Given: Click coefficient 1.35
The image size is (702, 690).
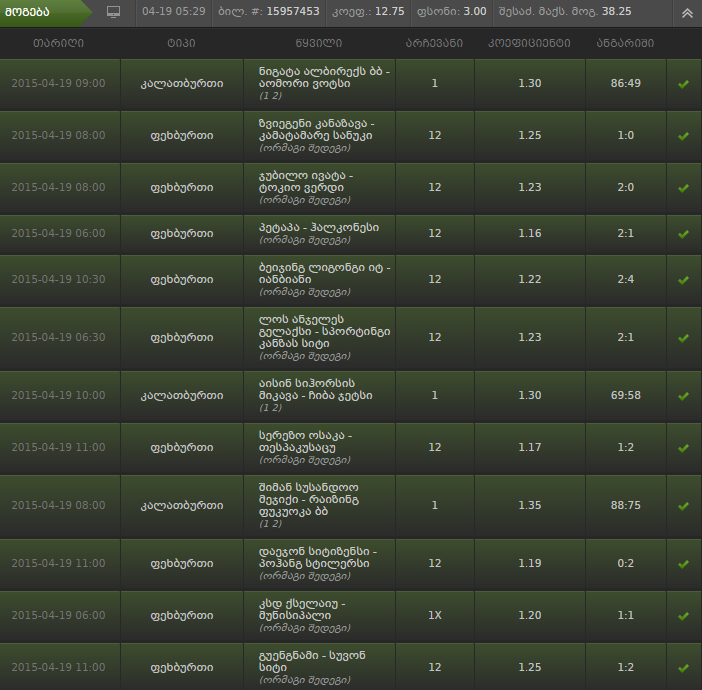Looking at the screenshot, I should click(x=530, y=506).
